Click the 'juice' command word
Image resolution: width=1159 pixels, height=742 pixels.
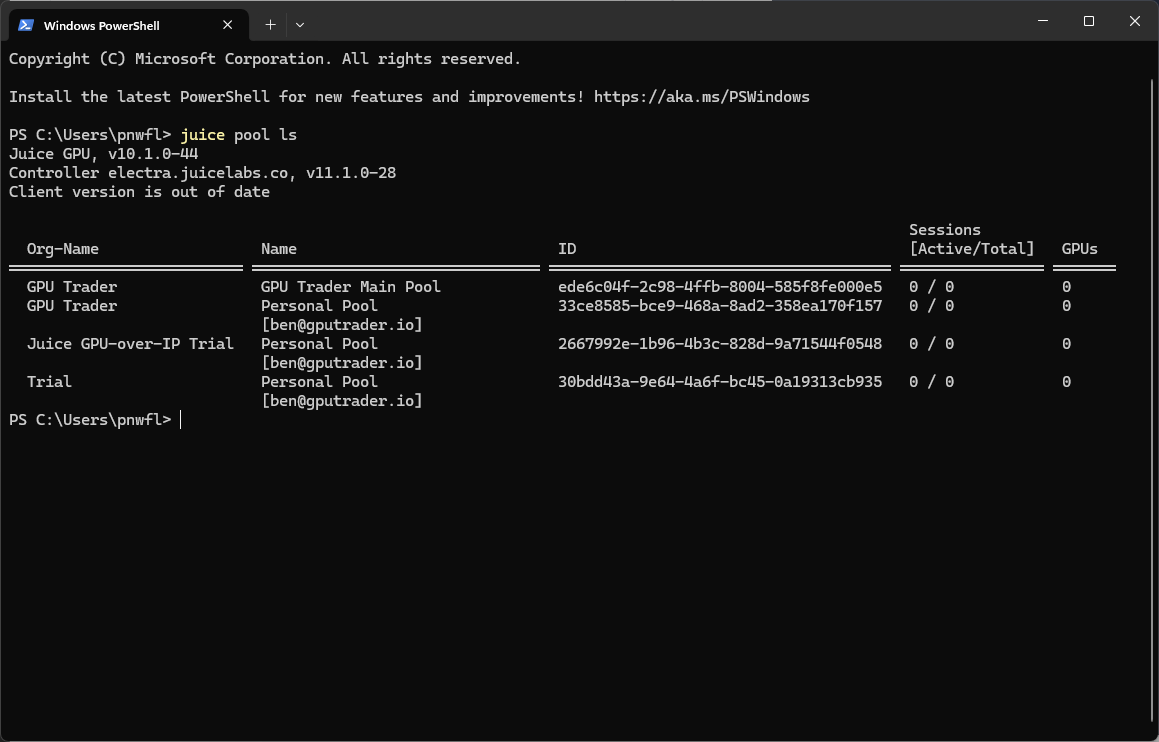coord(203,135)
